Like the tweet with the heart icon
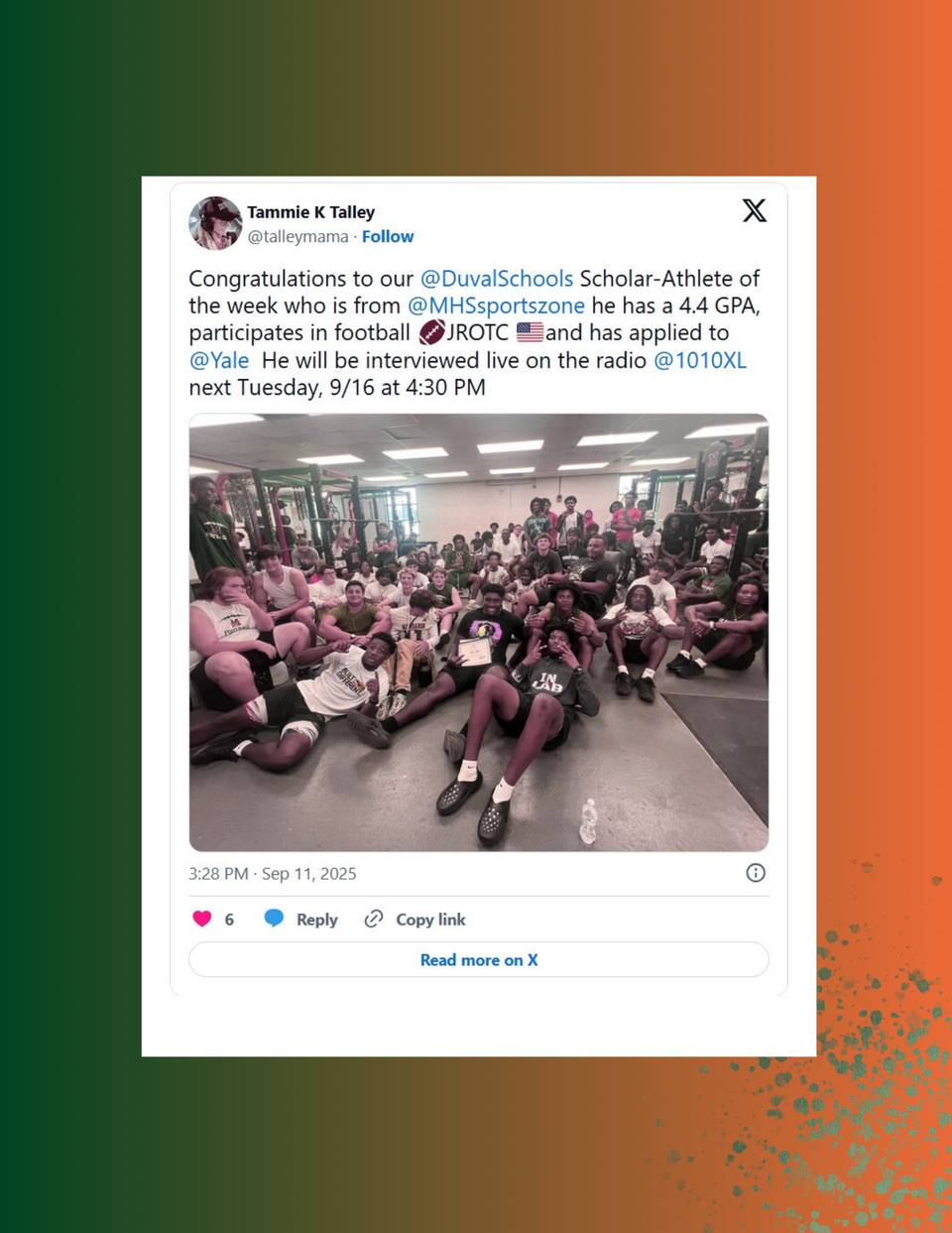952x1233 pixels. [202, 920]
